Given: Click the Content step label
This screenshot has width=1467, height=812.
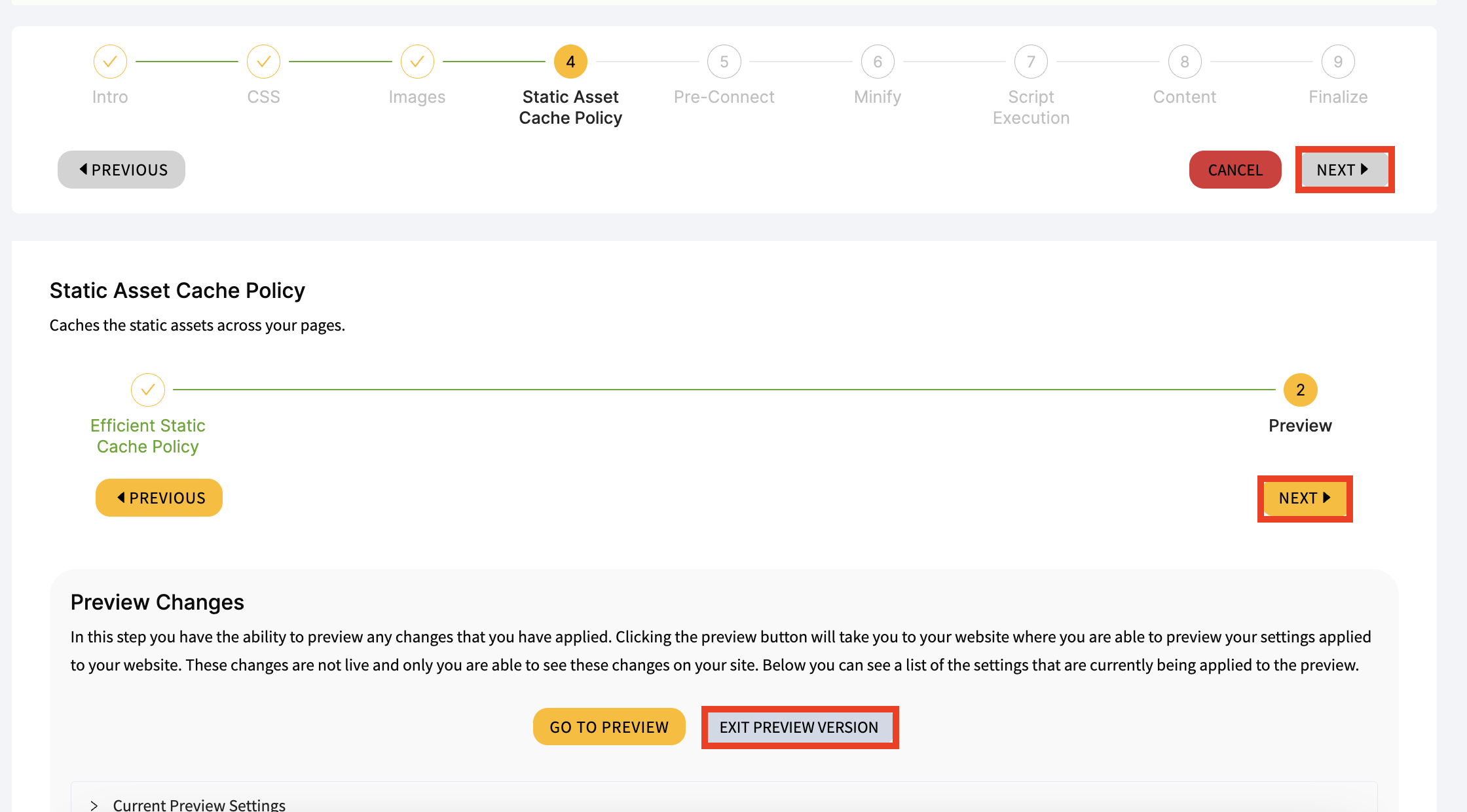Looking at the screenshot, I should (x=1185, y=97).
